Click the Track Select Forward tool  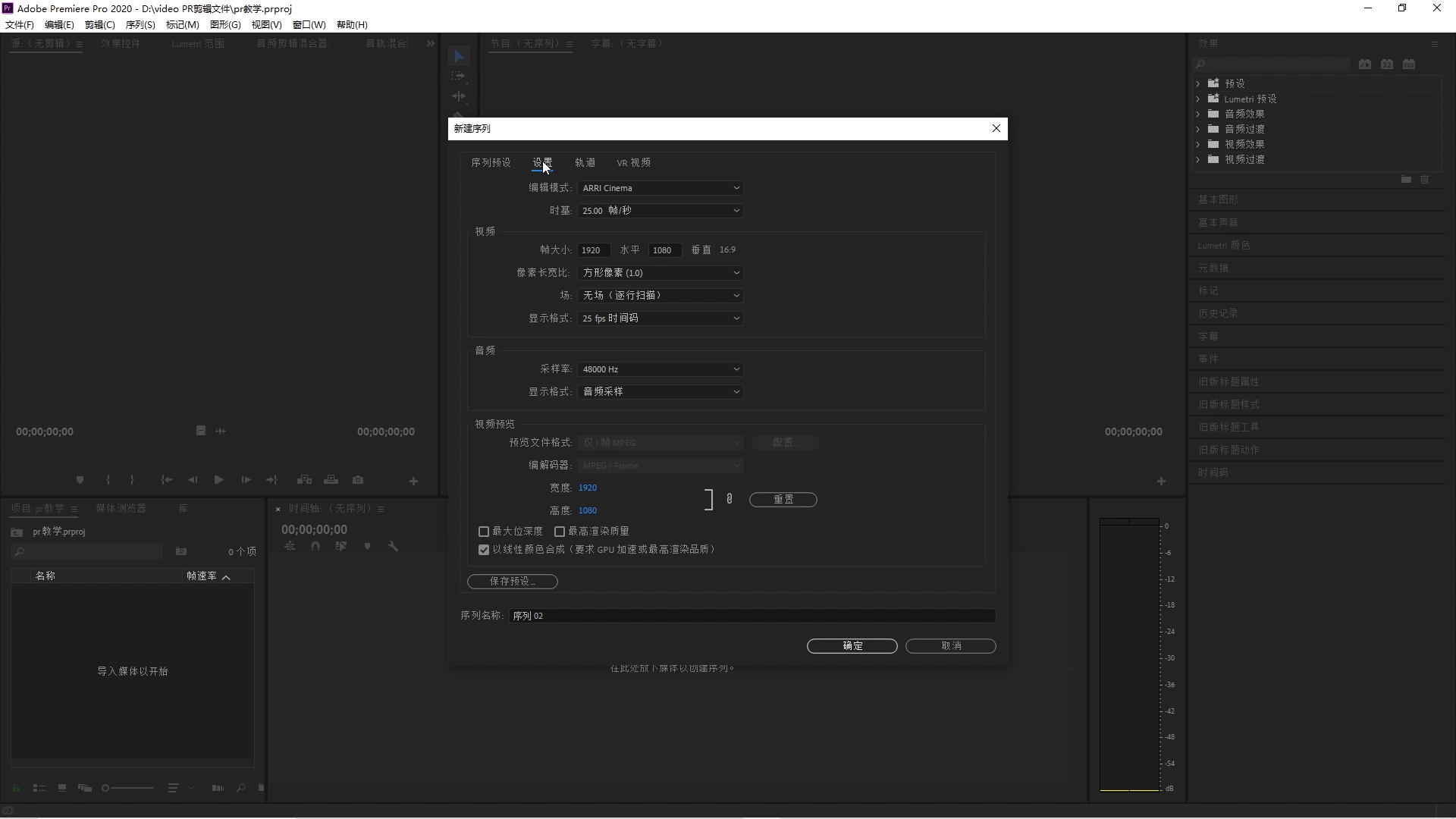459,76
